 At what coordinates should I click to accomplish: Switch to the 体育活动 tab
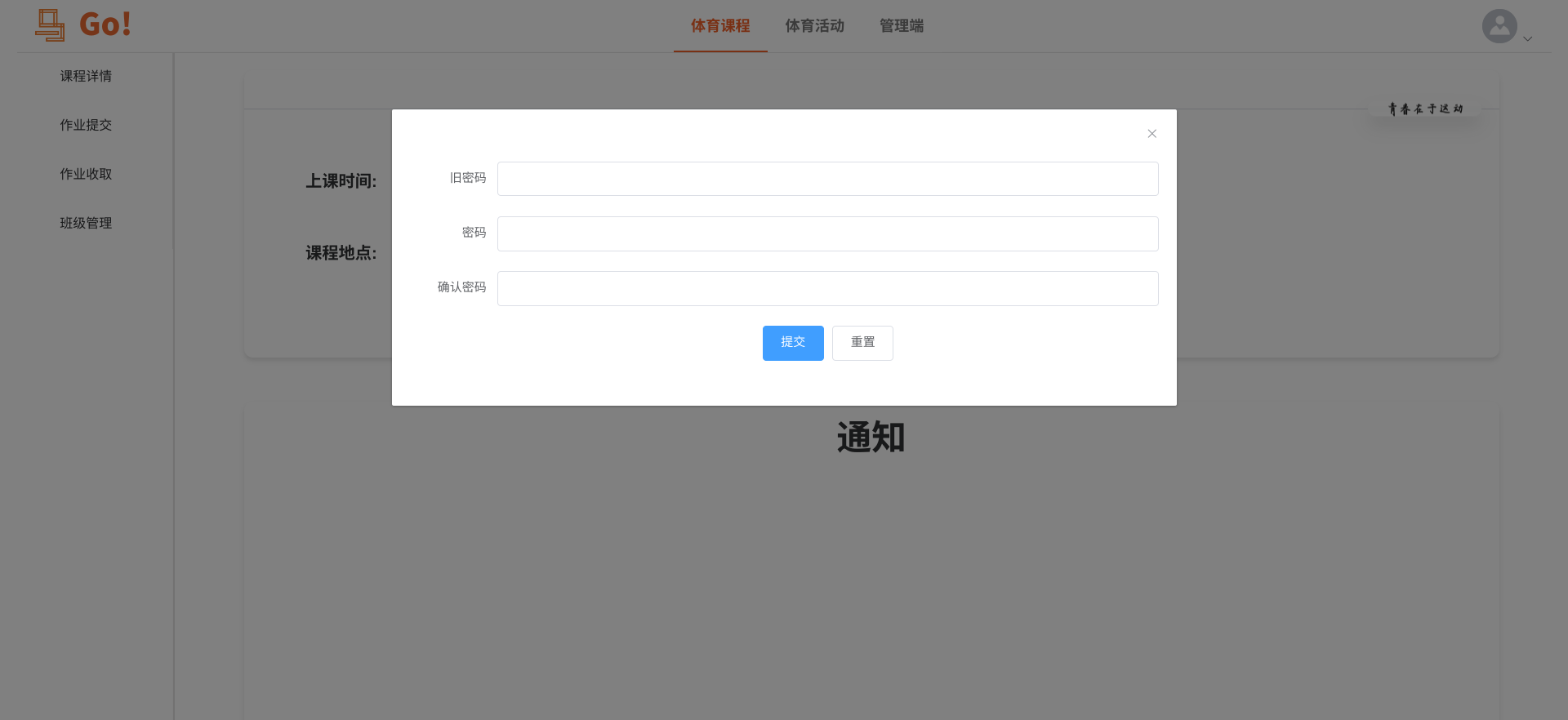pos(815,26)
